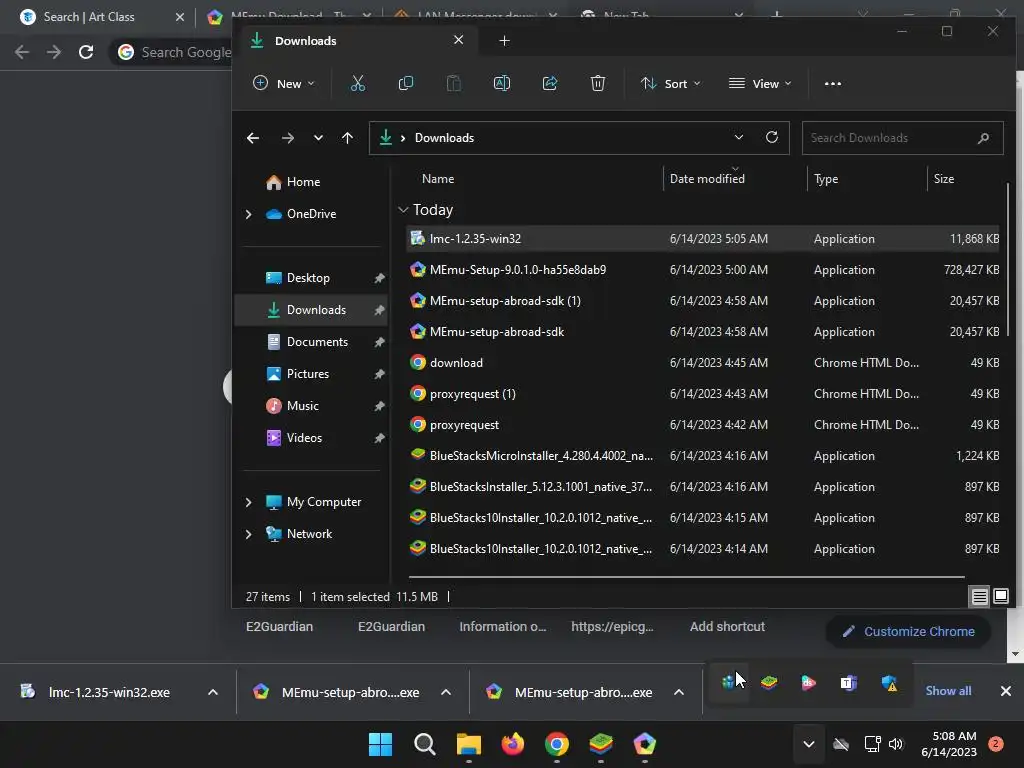Select the proxyrequest (1) file
1024x768 pixels.
tap(703, 394)
